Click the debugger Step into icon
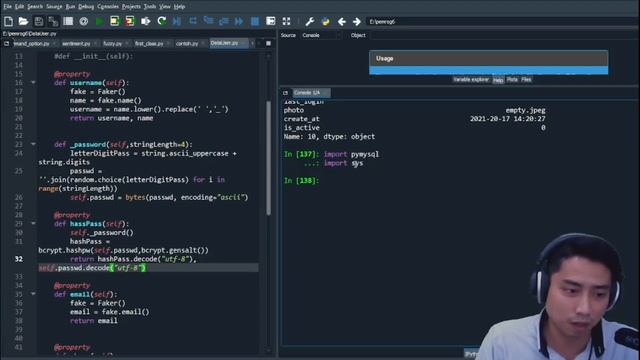Image resolution: width=640 pixels, height=360 pixels. [x=208, y=21]
